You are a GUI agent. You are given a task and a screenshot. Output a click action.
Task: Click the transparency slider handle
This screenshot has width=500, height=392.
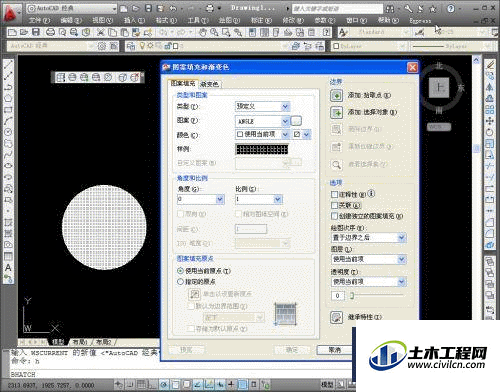click(352, 295)
